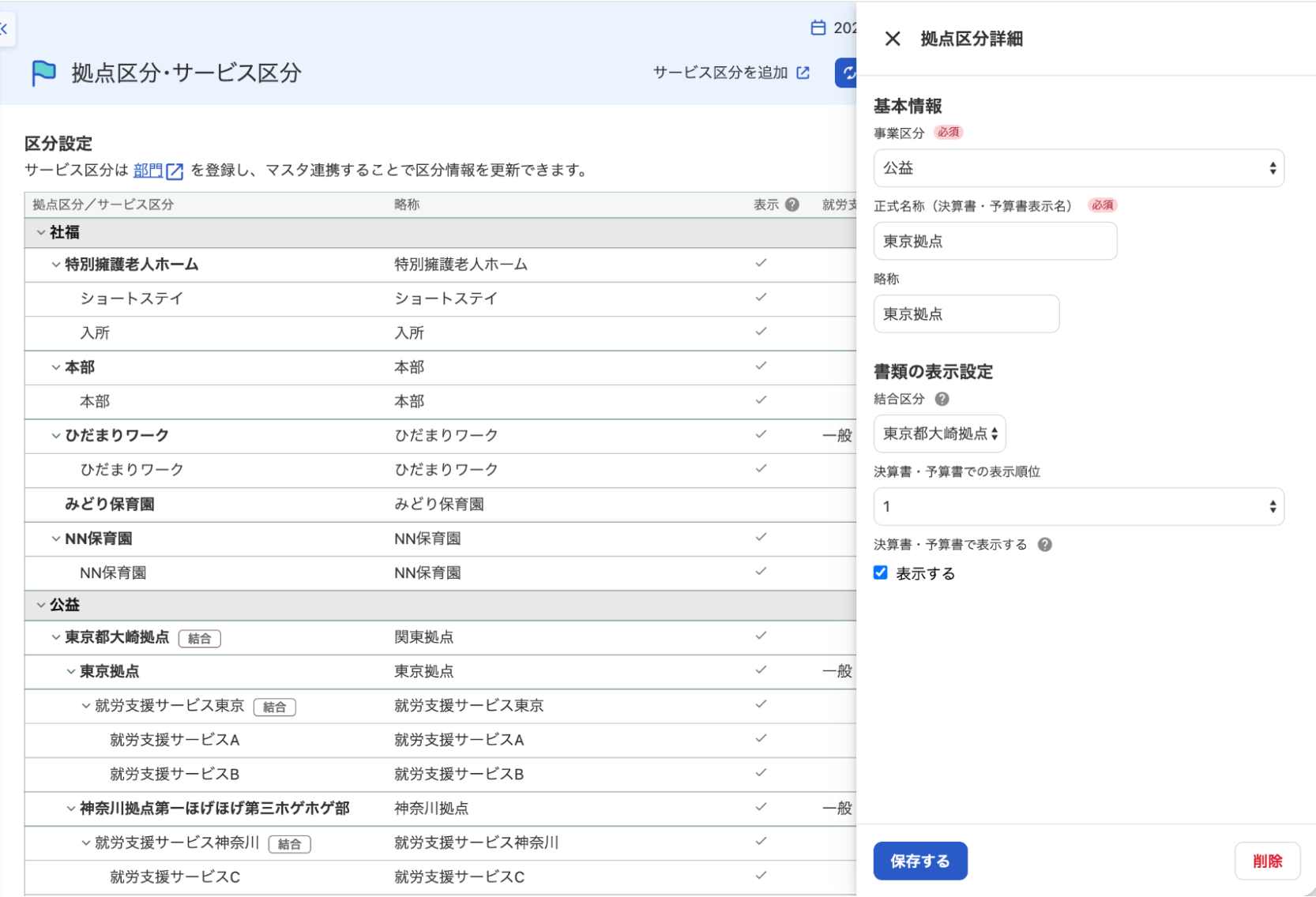Viewport: 1316px width, 897px height.
Task: Open the external link icon next to 部門
Action: click(x=175, y=171)
